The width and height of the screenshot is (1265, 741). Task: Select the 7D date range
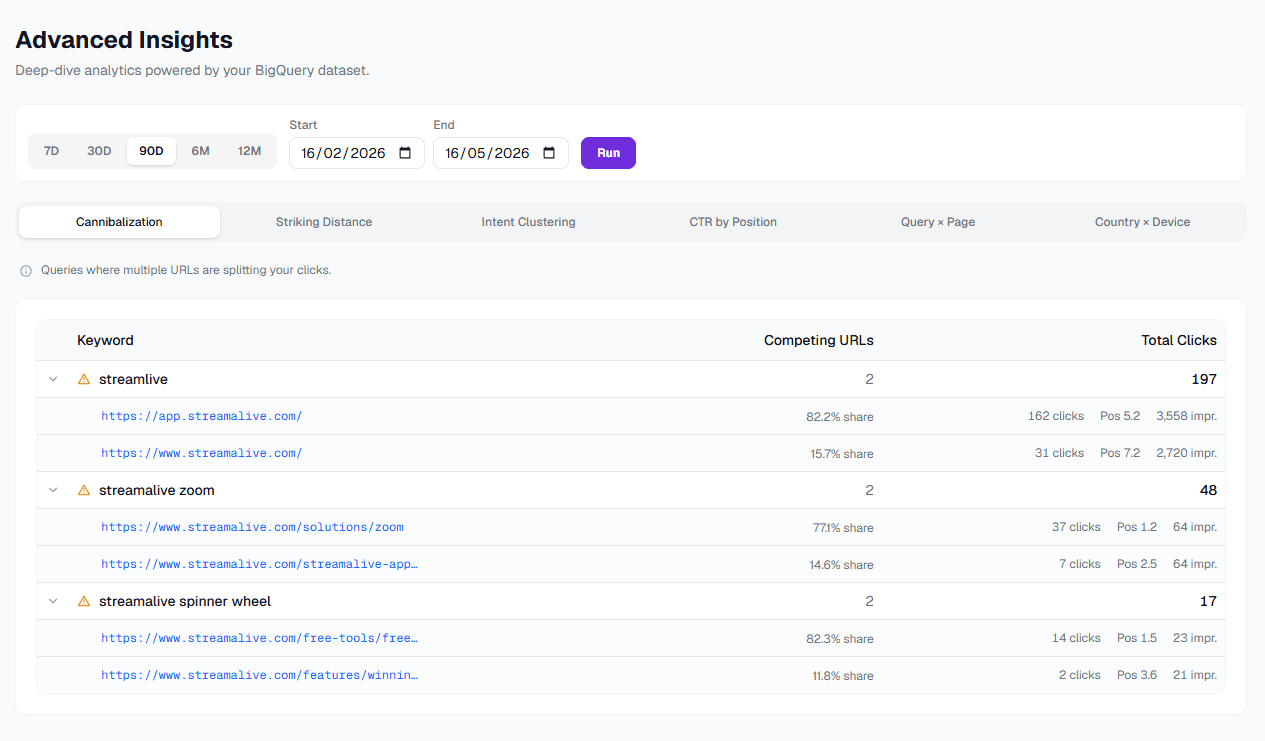pos(52,151)
